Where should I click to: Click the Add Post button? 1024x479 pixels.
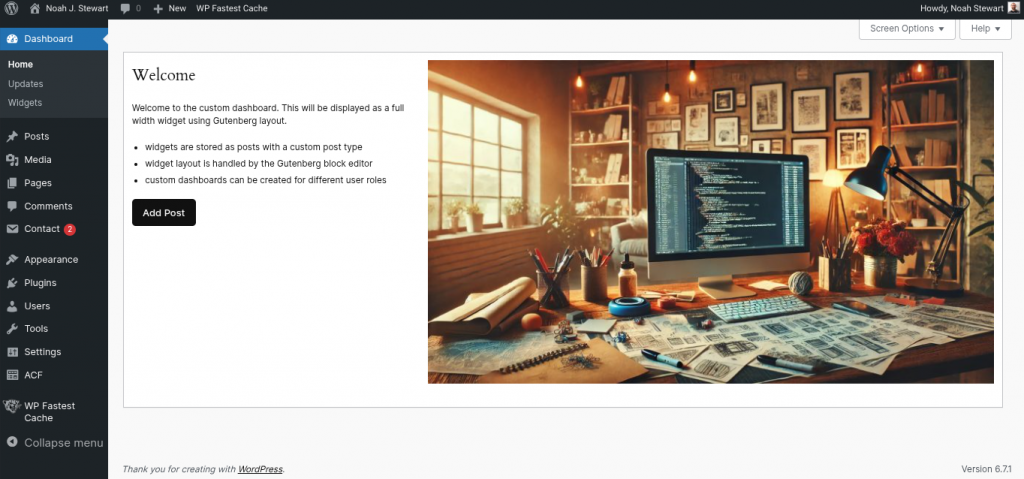point(164,213)
